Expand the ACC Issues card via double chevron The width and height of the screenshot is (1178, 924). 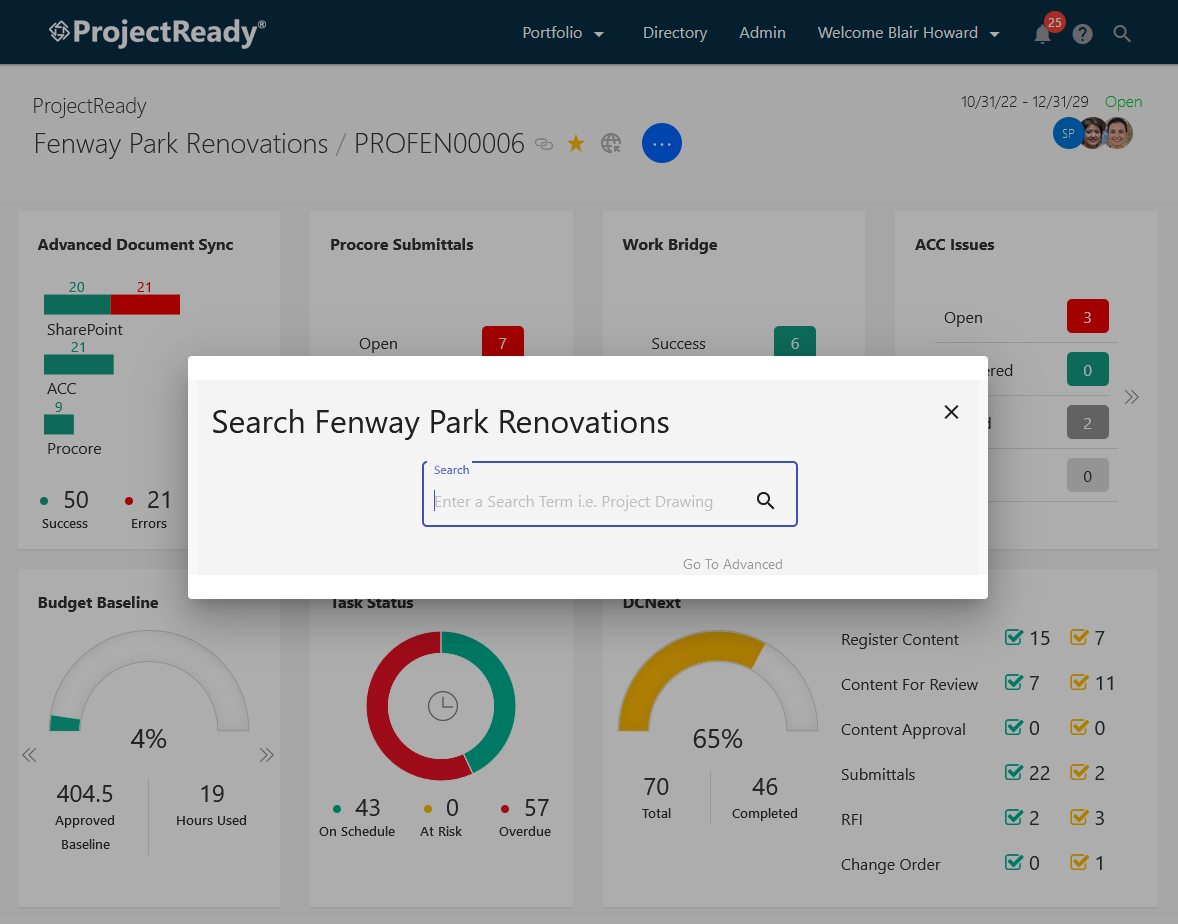click(x=1131, y=397)
